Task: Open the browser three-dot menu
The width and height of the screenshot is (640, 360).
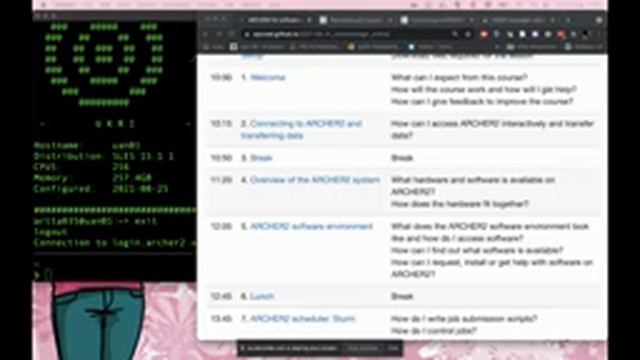Action: tap(599, 35)
